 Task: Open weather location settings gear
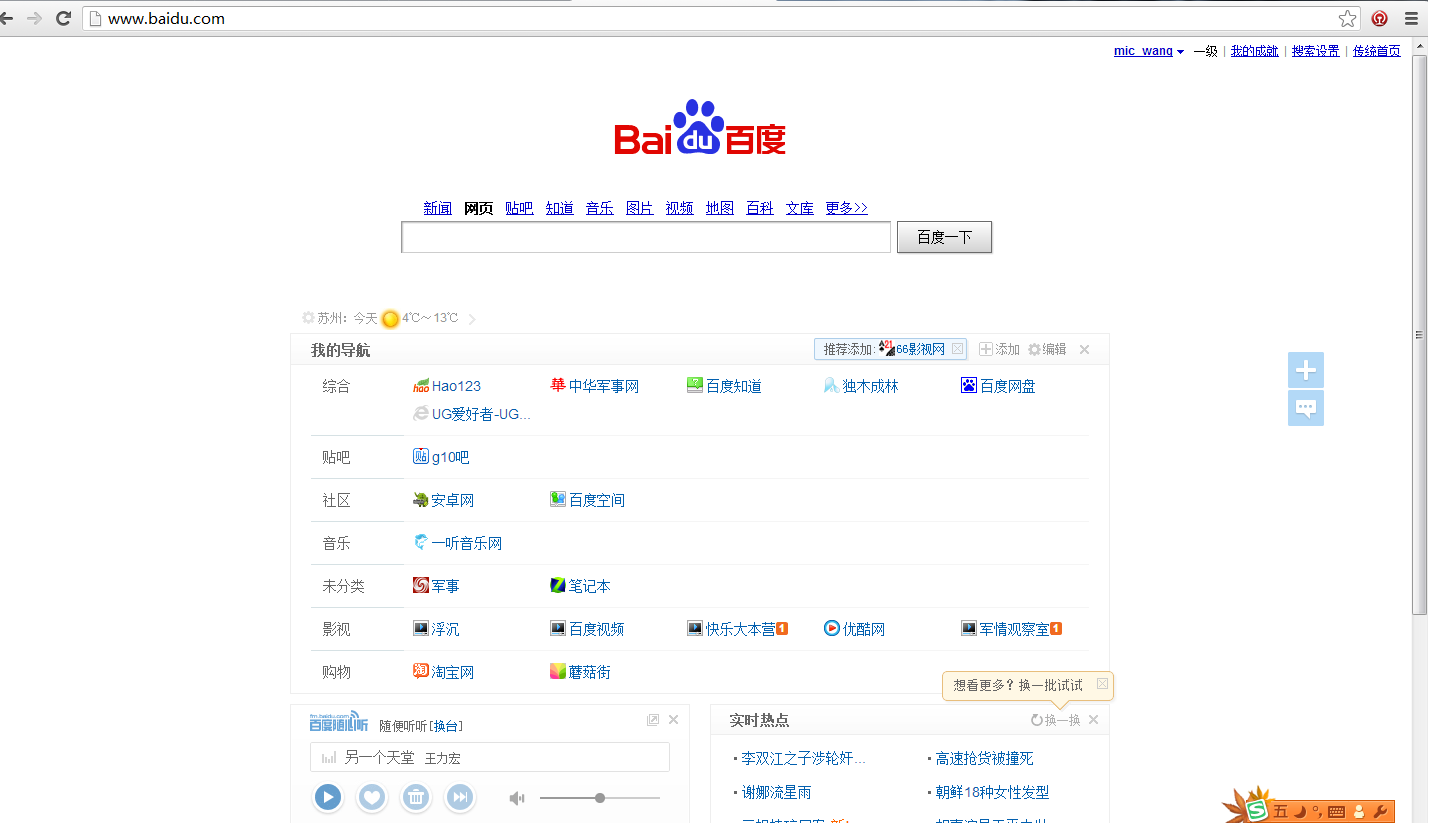pos(308,318)
